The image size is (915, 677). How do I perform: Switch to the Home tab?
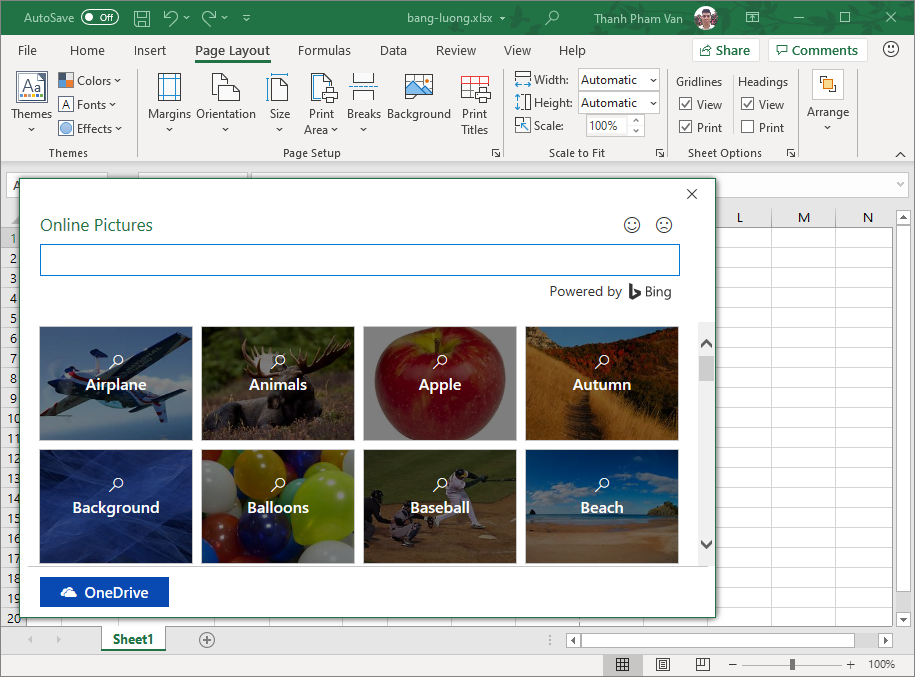coord(87,51)
